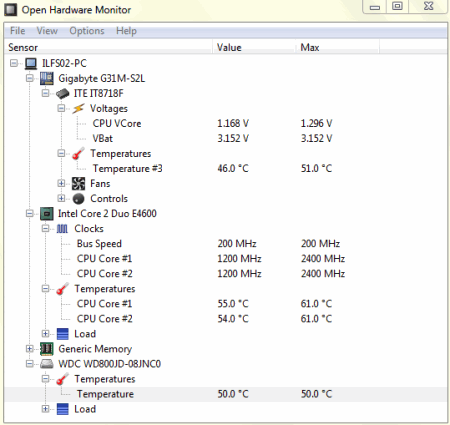Open the Help menu

click(126, 31)
